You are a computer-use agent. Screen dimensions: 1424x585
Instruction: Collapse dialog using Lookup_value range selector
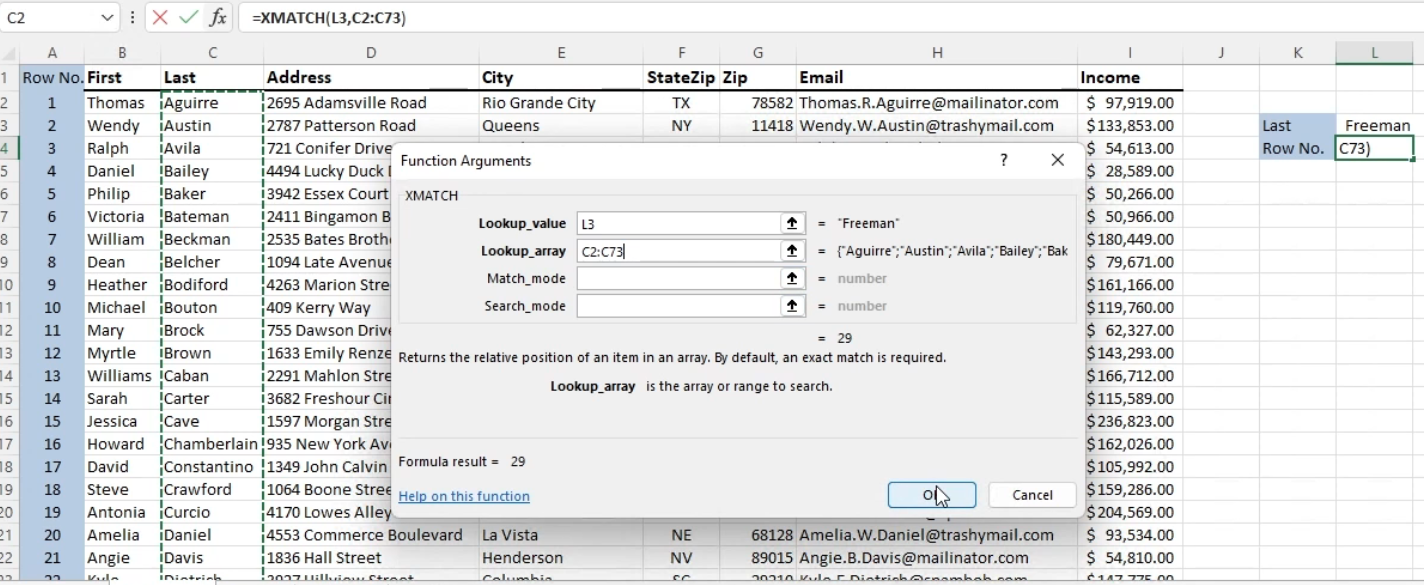coord(792,224)
